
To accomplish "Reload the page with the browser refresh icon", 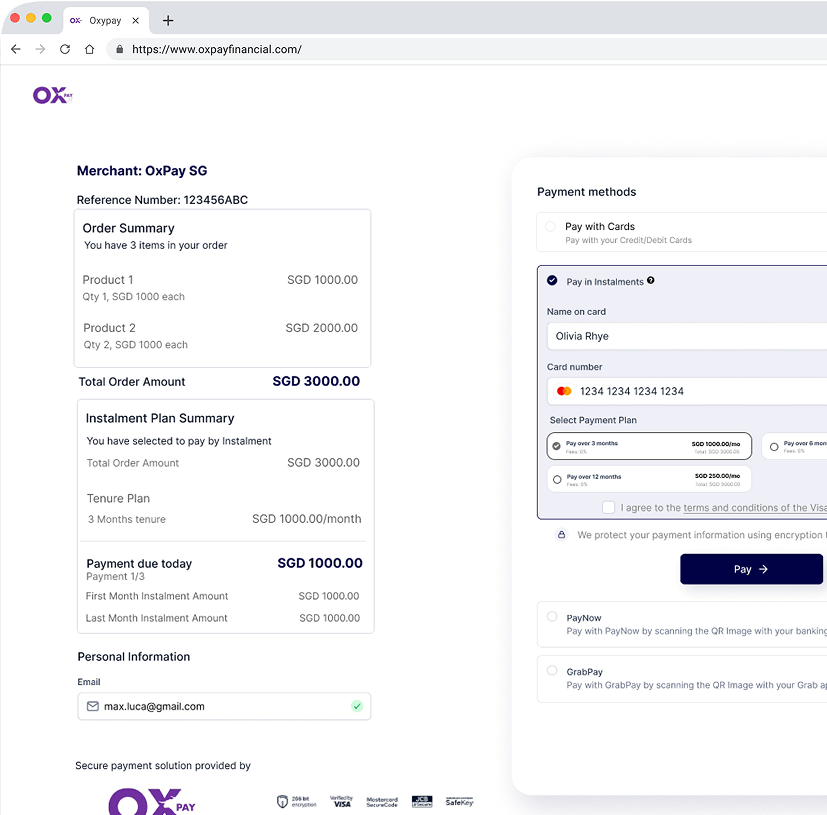I will (x=65, y=49).
